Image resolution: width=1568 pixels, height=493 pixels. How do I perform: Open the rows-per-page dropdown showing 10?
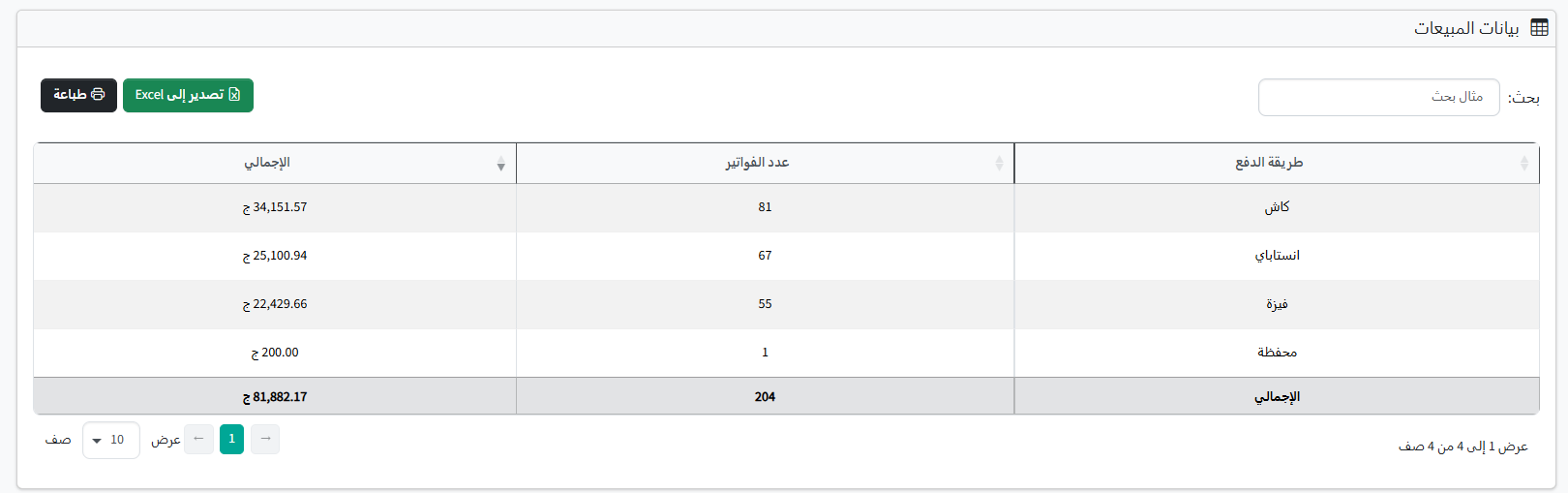[x=110, y=440]
